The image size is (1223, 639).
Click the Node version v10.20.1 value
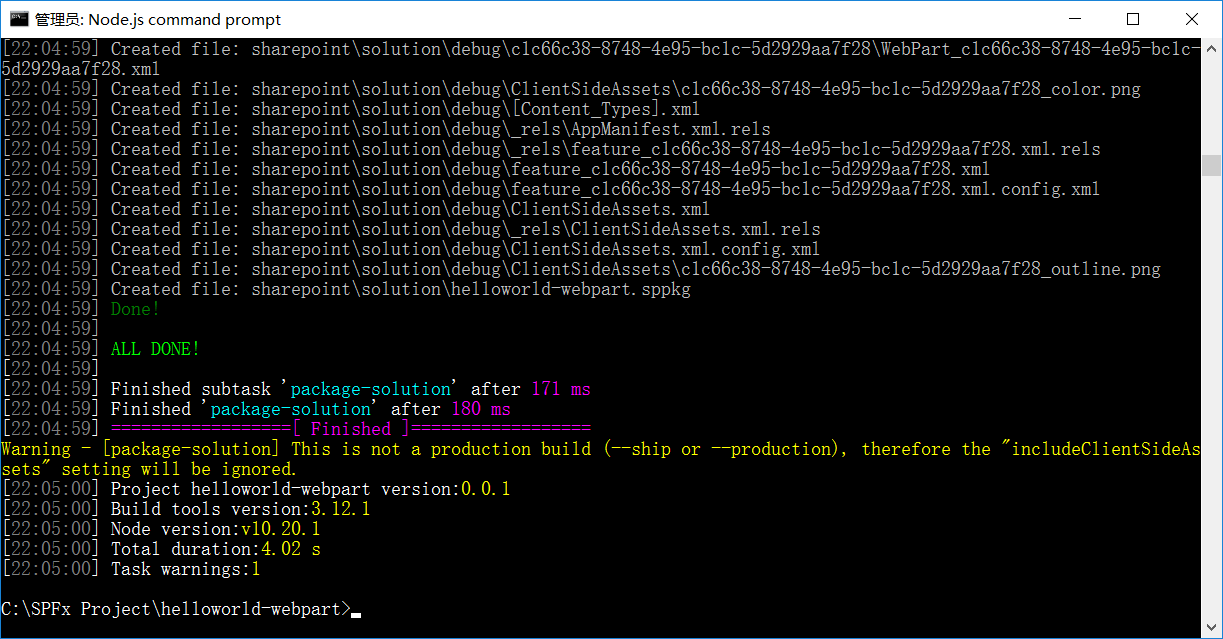[280, 529]
